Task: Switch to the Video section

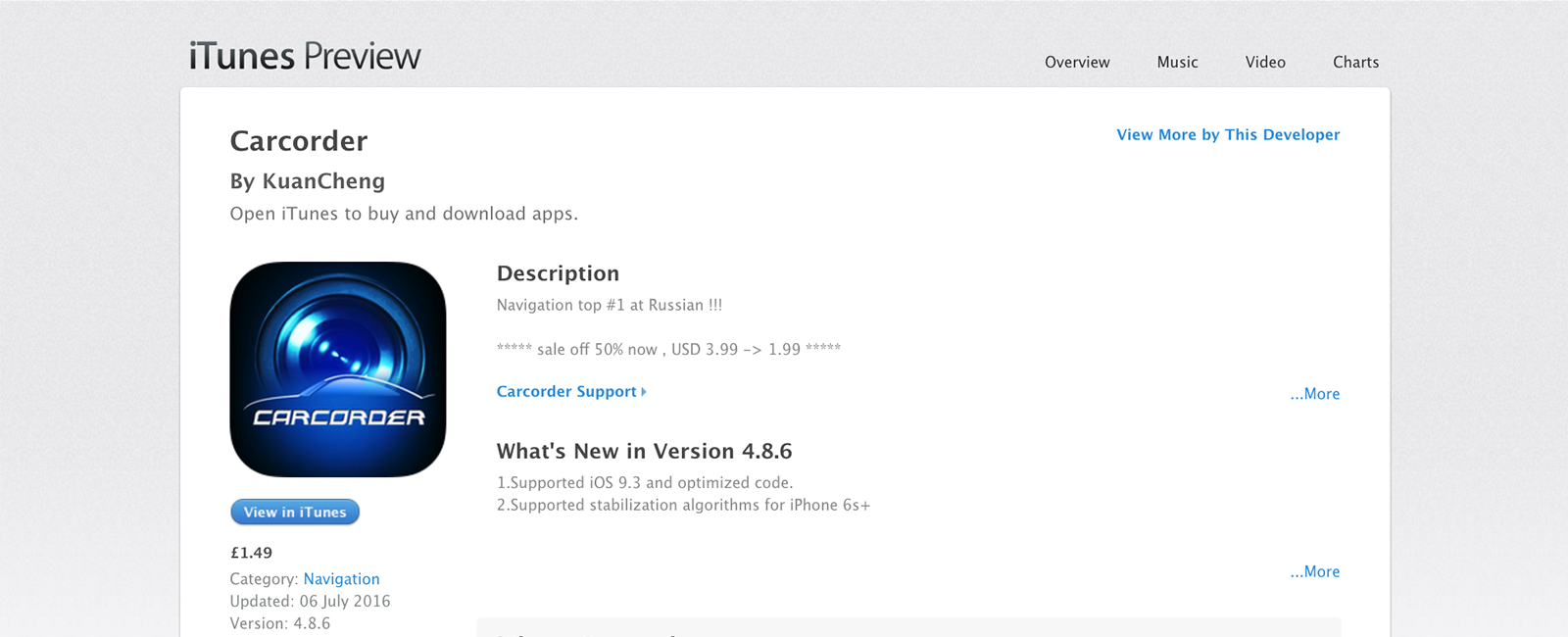Action: (x=1265, y=62)
